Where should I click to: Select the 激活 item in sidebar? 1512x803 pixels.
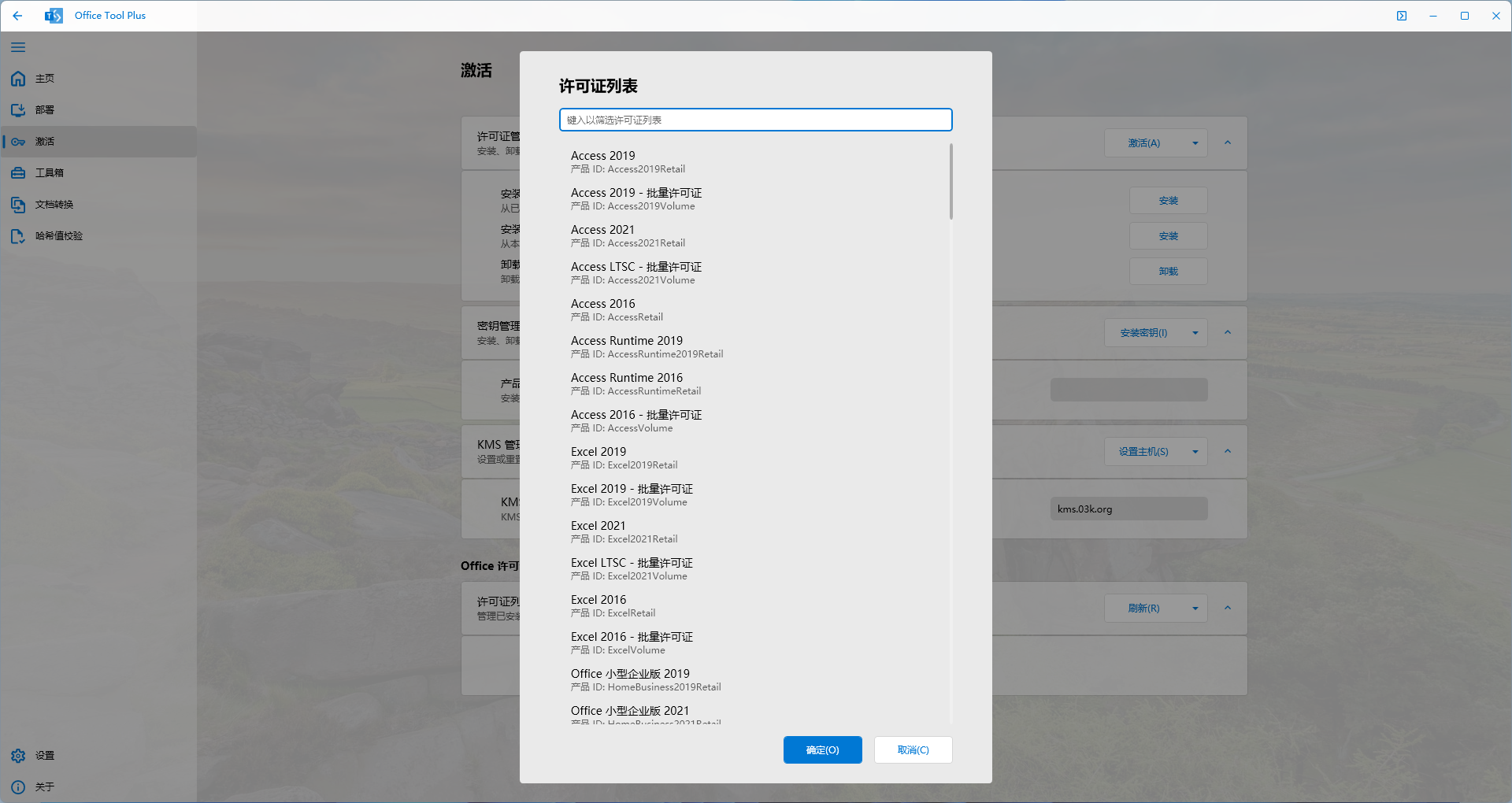[x=45, y=142]
